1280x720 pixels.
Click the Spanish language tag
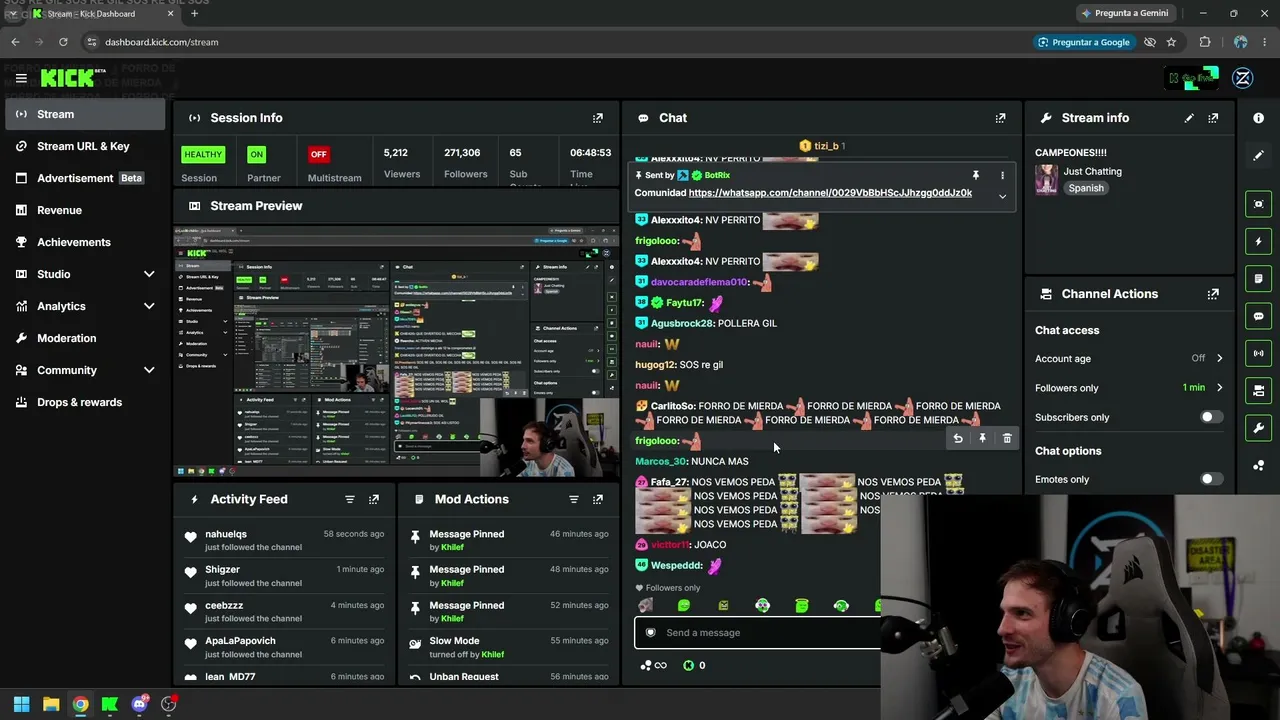click(1085, 188)
